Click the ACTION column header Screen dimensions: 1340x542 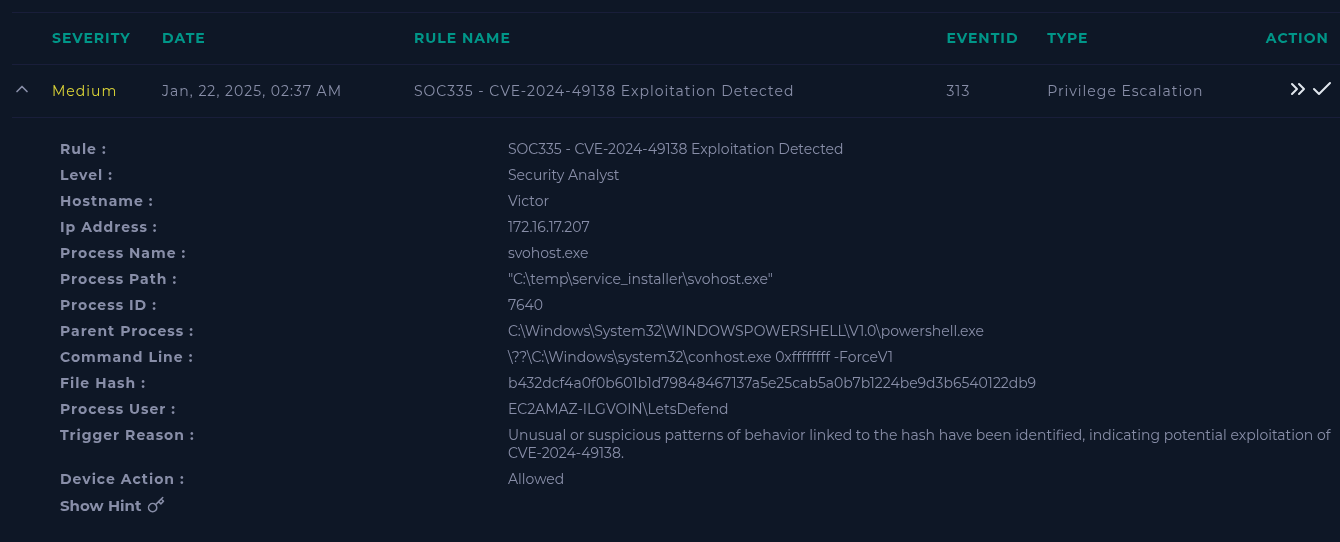[x=1296, y=38]
